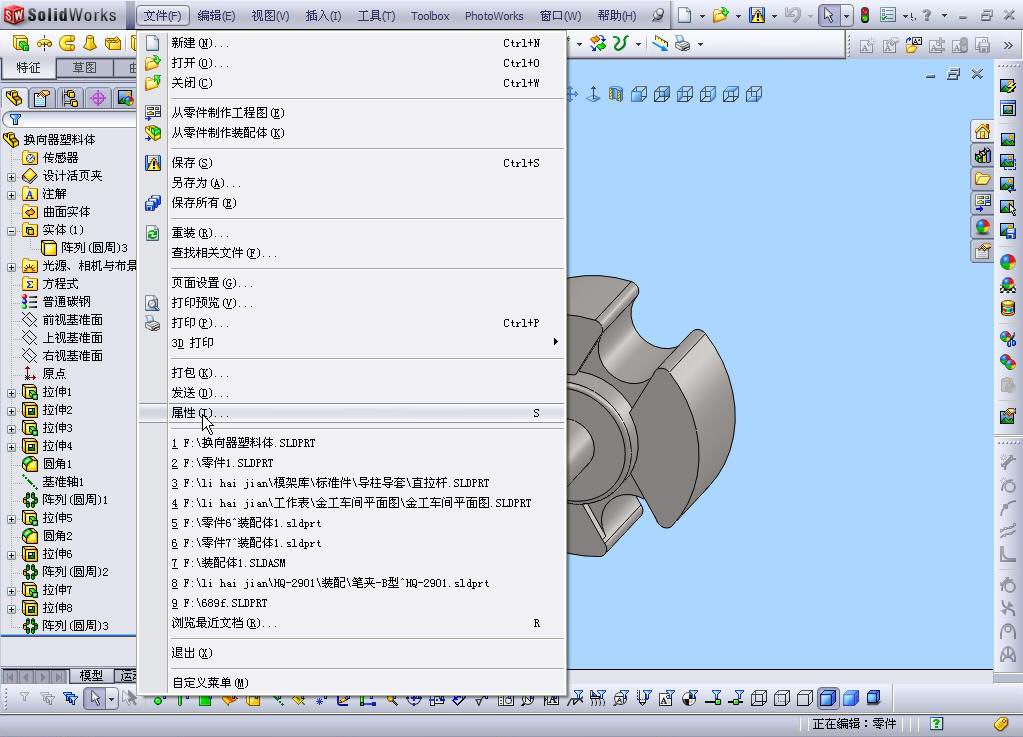Open 页面设置(G) from menu
This screenshot has height=737, width=1023.
click(x=352, y=283)
